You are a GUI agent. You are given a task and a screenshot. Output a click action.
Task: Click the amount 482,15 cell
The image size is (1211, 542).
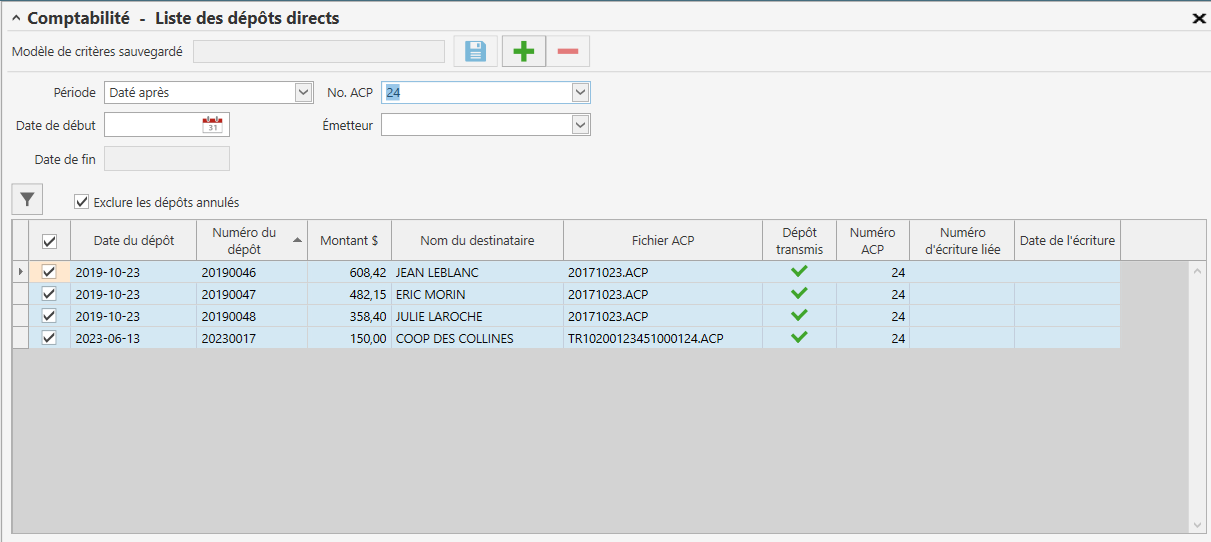coord(349,294)
